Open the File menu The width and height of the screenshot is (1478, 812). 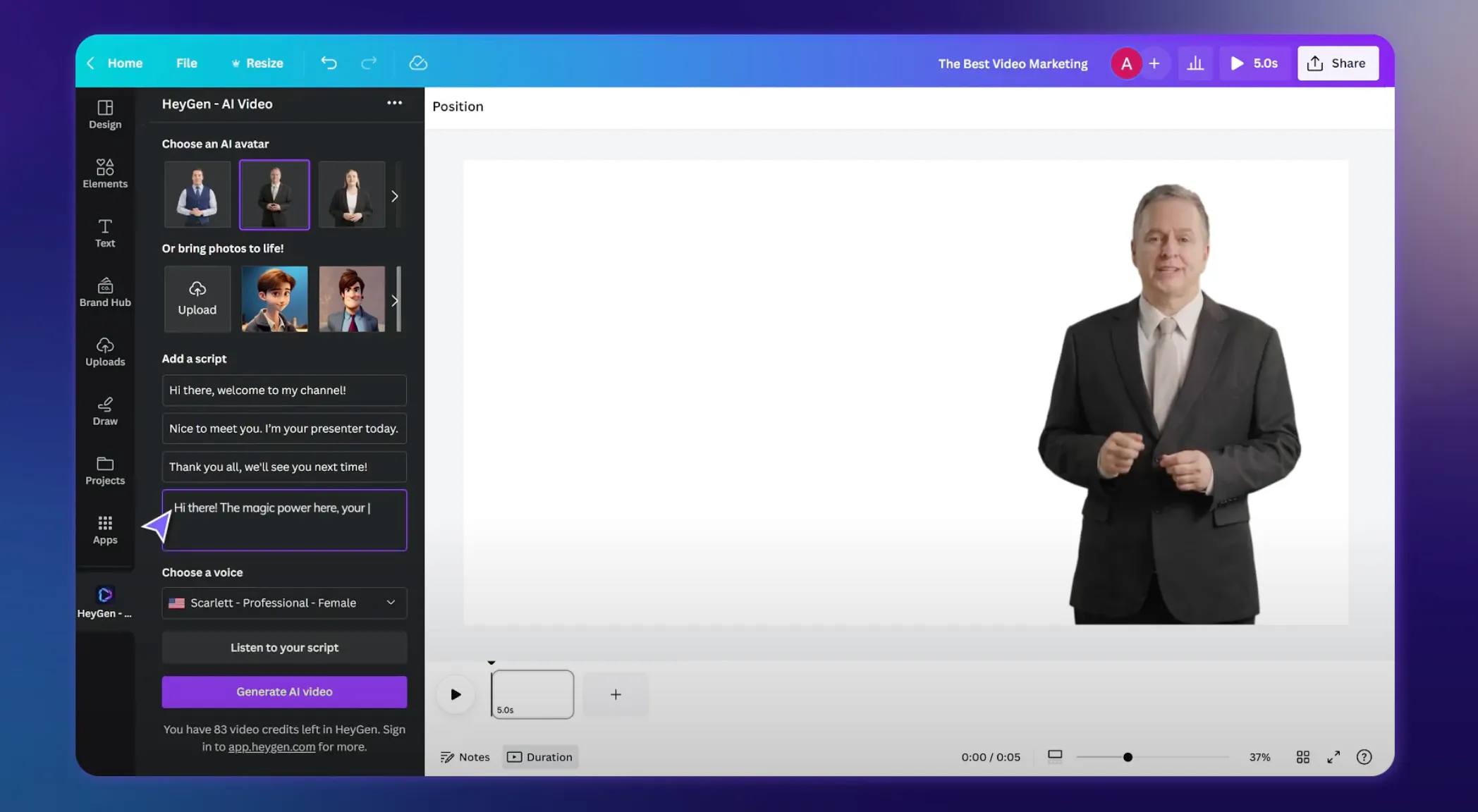point(186,63)
